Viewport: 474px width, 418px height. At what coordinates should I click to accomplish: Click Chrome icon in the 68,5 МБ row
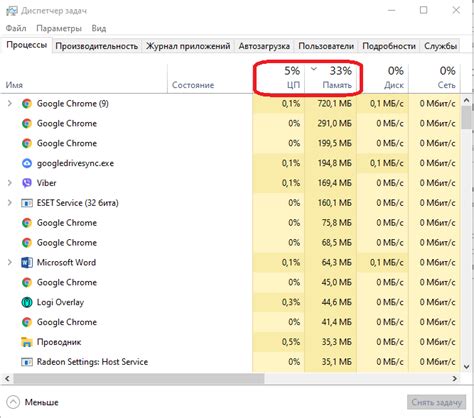[27, 243]
